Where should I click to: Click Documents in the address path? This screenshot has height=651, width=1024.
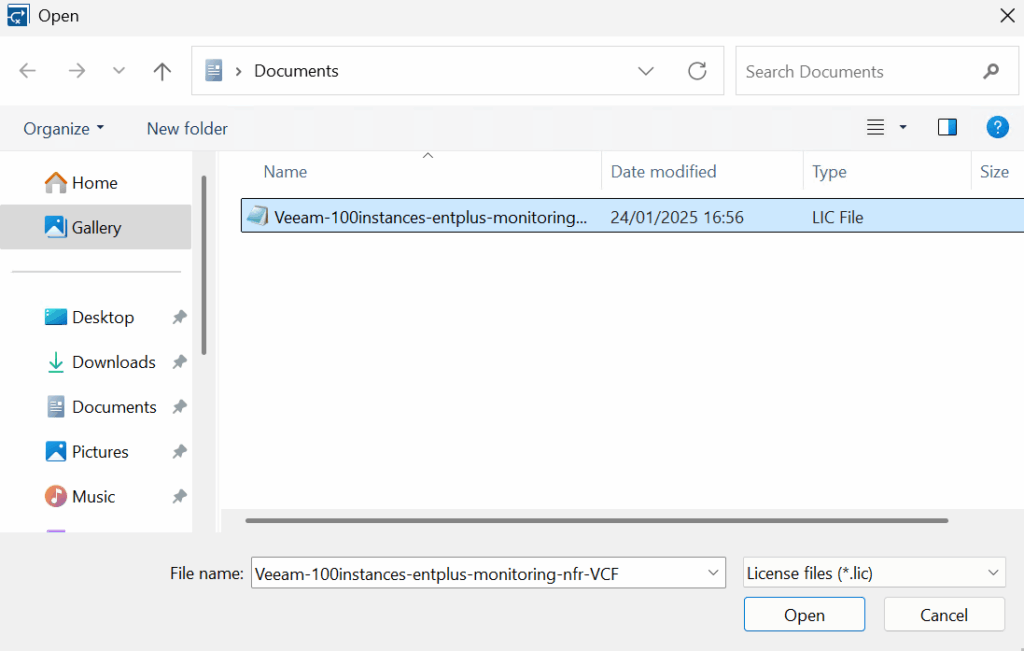[296, 71]
